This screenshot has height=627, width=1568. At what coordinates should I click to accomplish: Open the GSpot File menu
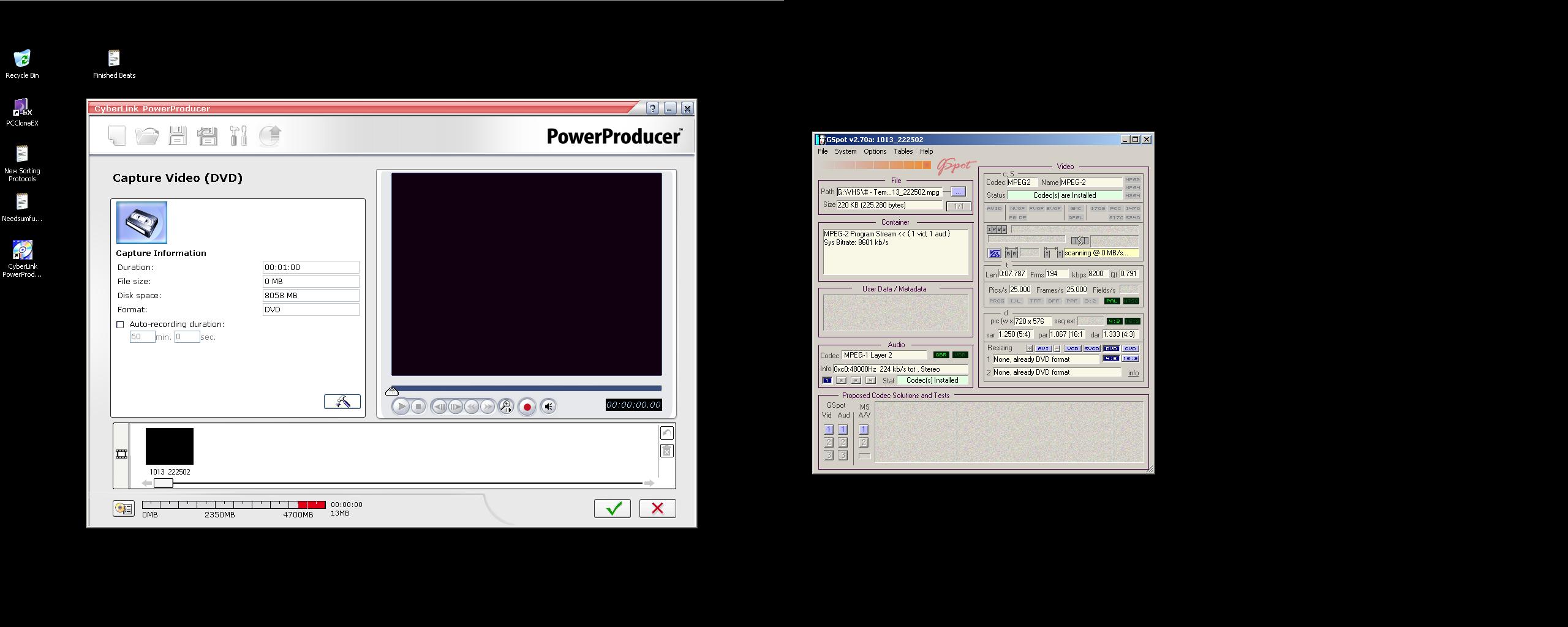[823, 151]
